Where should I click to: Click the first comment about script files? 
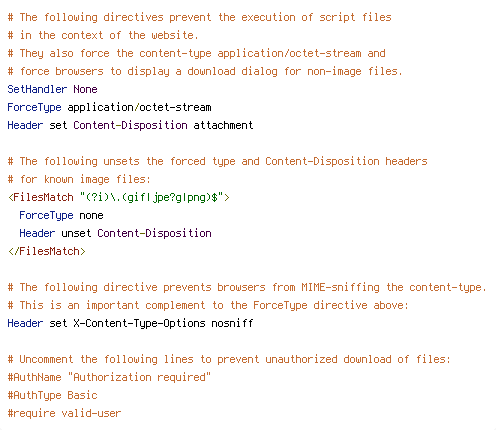pyautogui.click(x=199, y=17)
